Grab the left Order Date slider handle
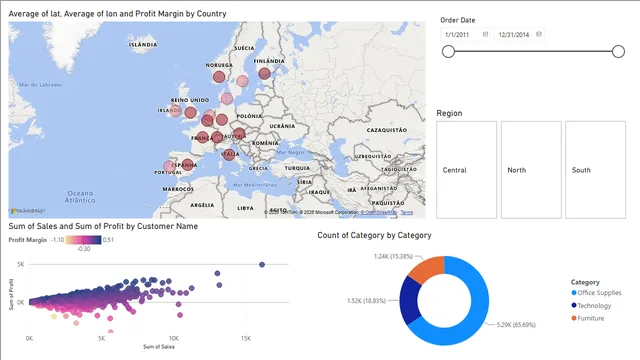Screen dimensions: 640x360 (x=449, y=51)
